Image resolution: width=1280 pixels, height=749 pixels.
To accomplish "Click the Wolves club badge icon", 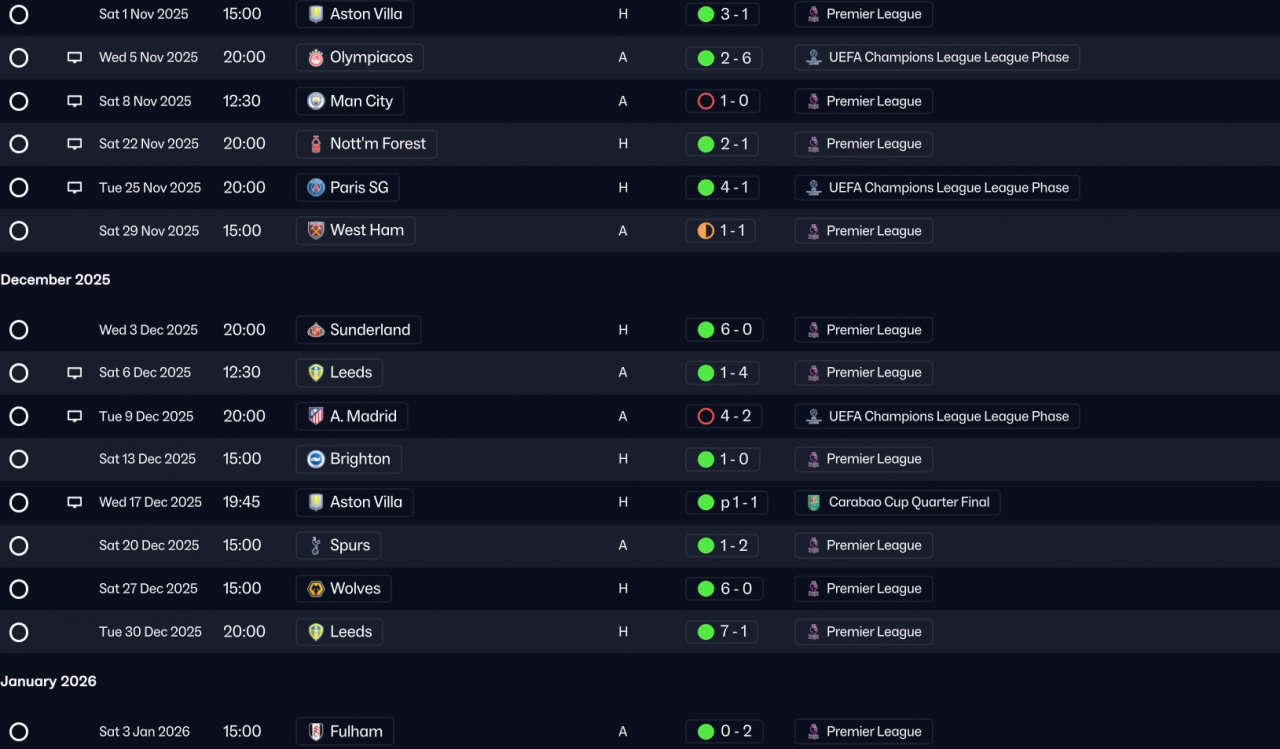I will pyautogui.click(x=316, y=589).
